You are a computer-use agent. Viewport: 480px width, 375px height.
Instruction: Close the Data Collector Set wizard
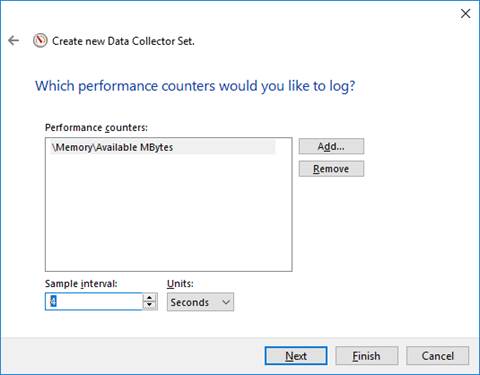coord(465,14)
